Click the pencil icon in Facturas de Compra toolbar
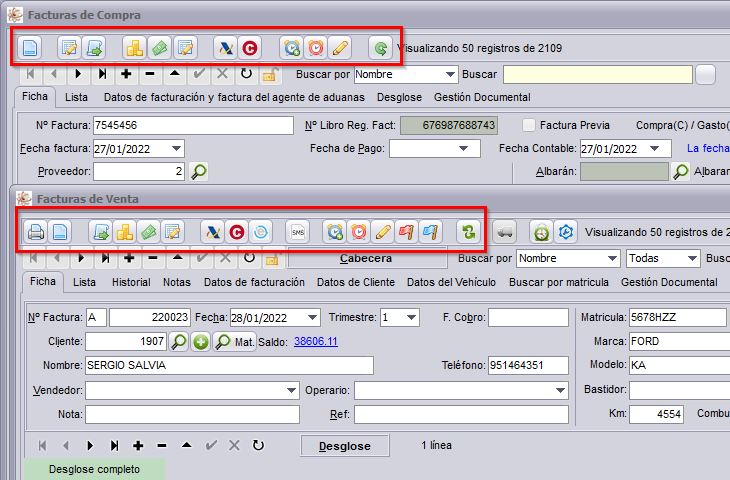 click(340, 48)
